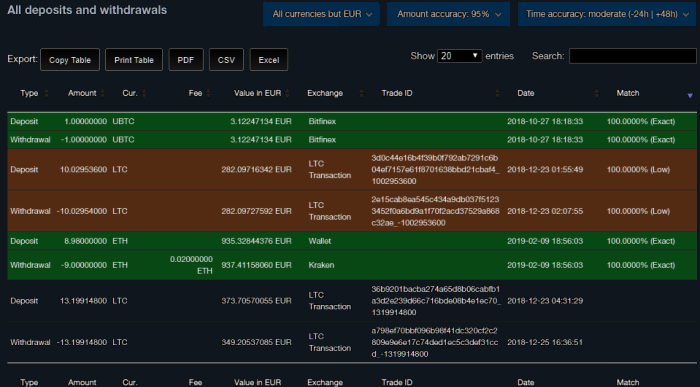Image resolution: width=700 pixels, height=387 pixels.
Task: Click the -13.19914800 LTC withdrawal amount
Action: pos(82,342)
